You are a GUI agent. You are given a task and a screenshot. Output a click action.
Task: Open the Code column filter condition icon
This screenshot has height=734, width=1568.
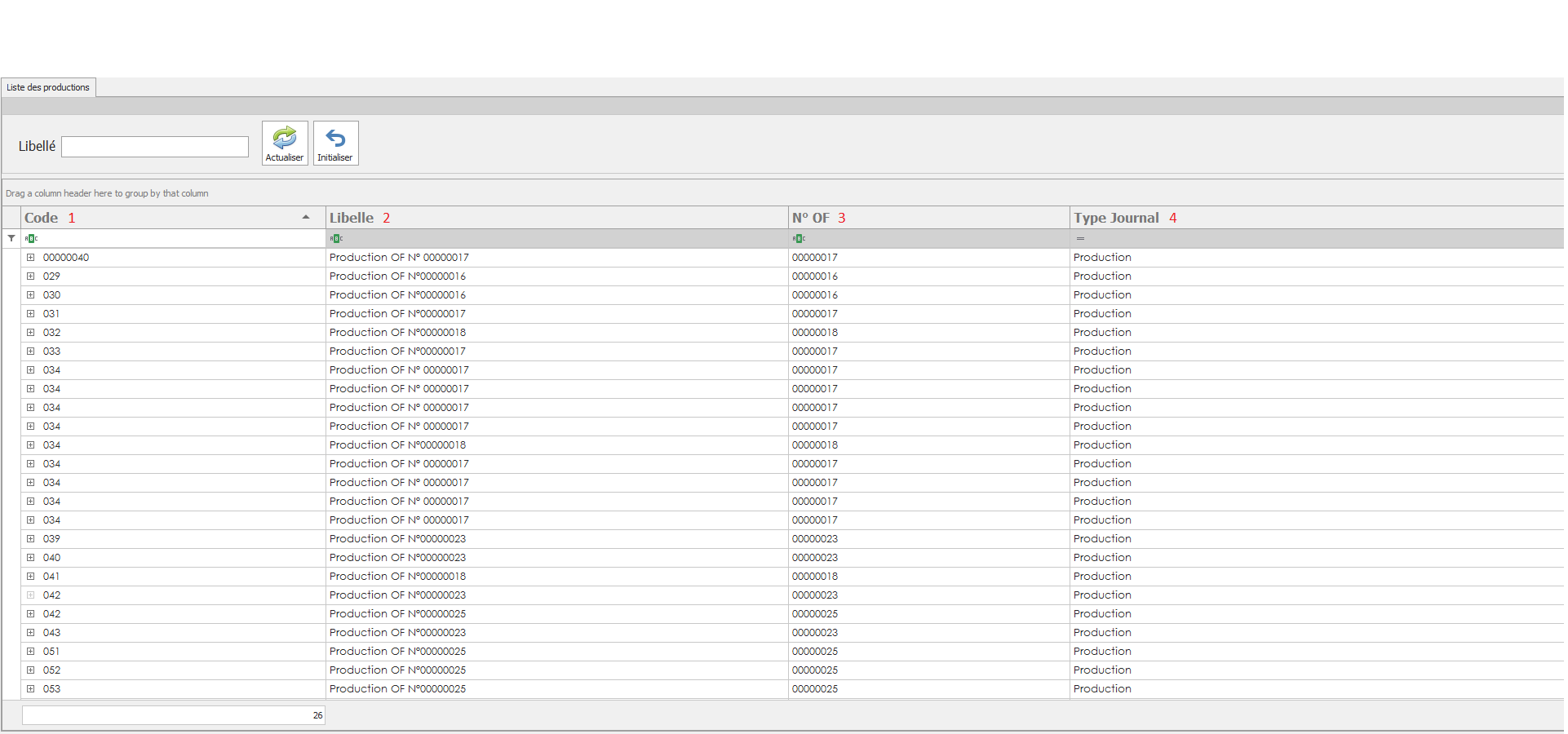click(31, 238)
